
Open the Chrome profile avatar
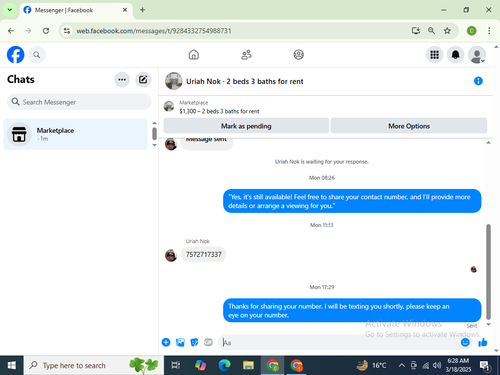point(471,31)
